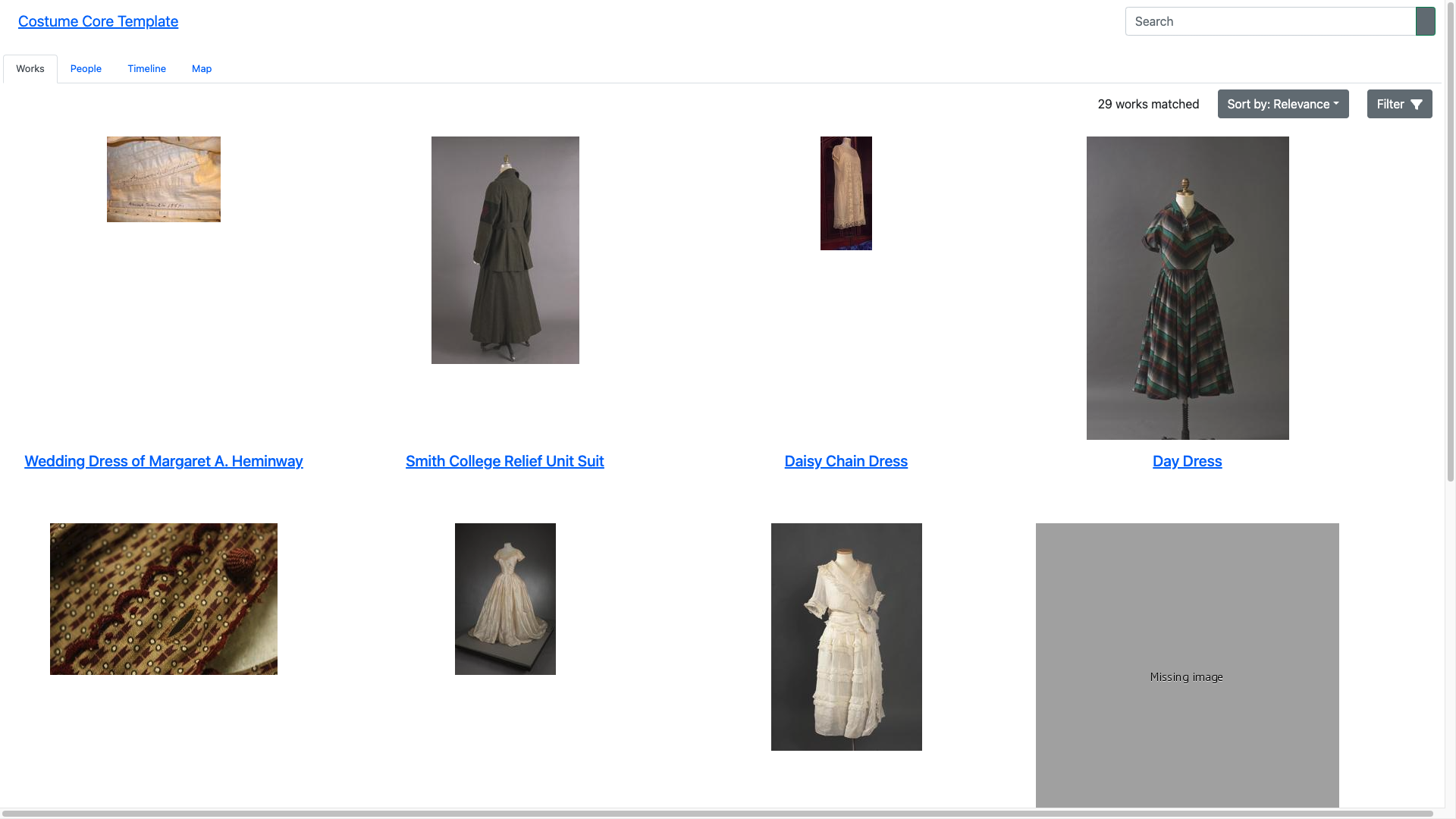
Task: Follow the Daisy Chain Dress link
Action: click(x=846, y=461)
